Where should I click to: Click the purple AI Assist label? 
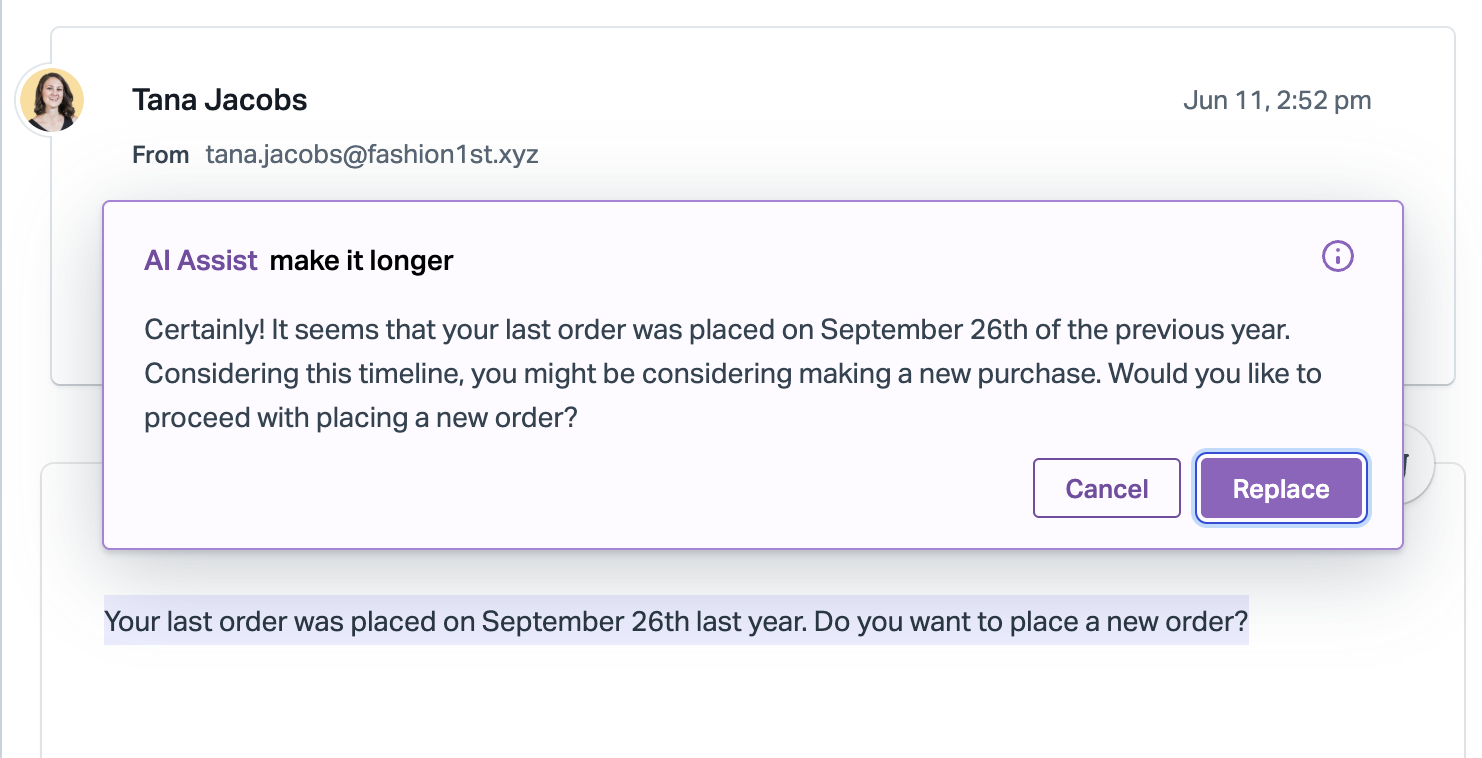(x=201, y=261)
